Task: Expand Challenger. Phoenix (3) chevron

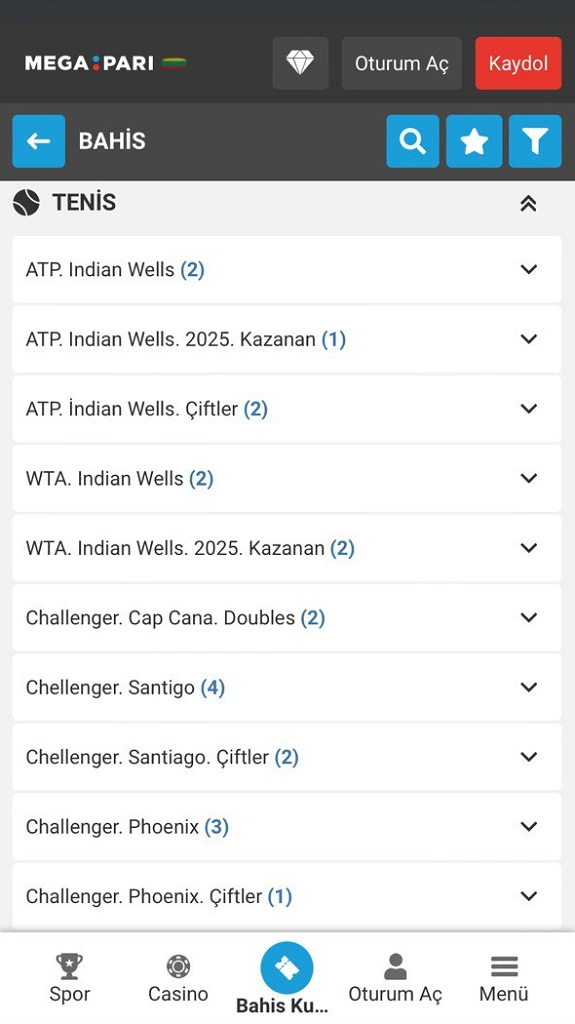Action: pyautogui.click(x=529, y=826)
